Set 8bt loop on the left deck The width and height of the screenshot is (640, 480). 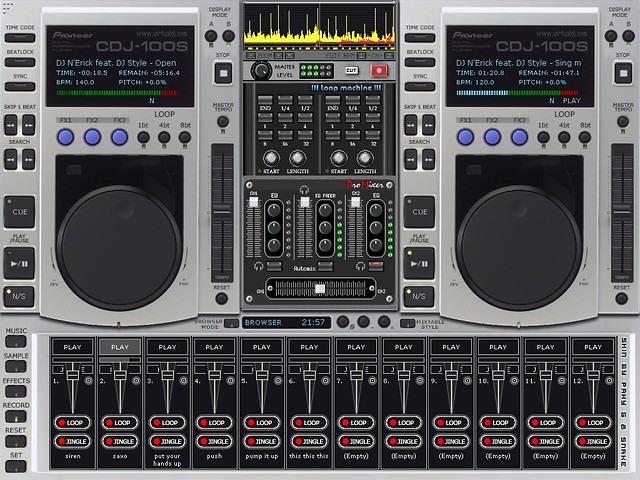click(x=185, y=137)
